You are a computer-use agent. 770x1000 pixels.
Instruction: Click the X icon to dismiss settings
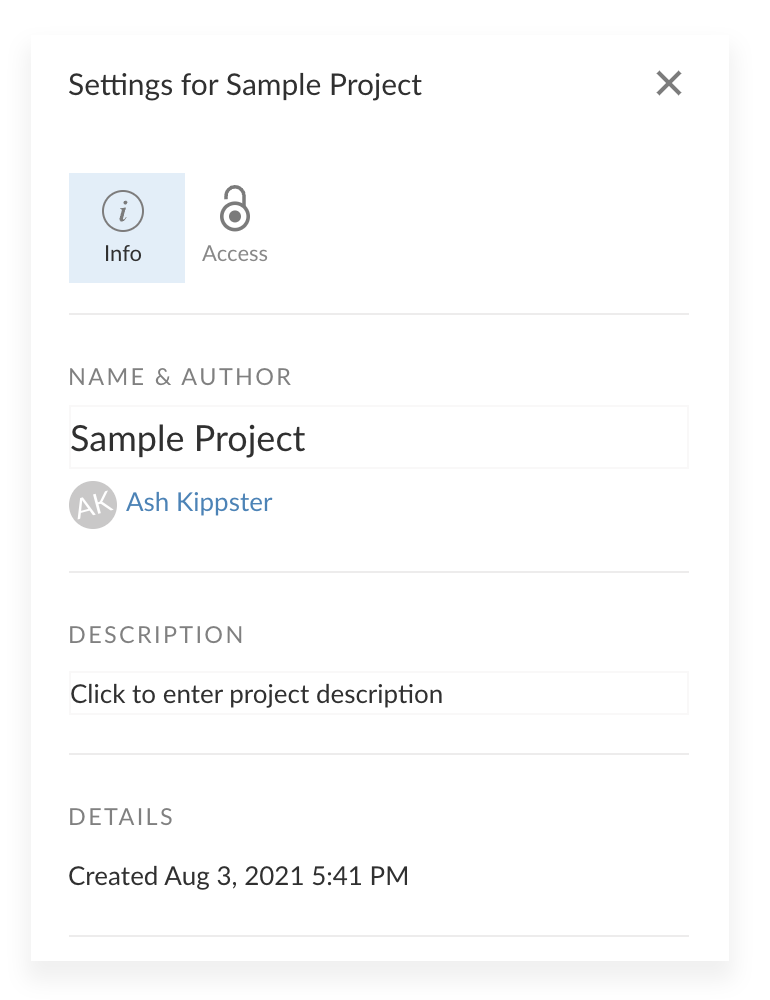(x=668, y=84)
